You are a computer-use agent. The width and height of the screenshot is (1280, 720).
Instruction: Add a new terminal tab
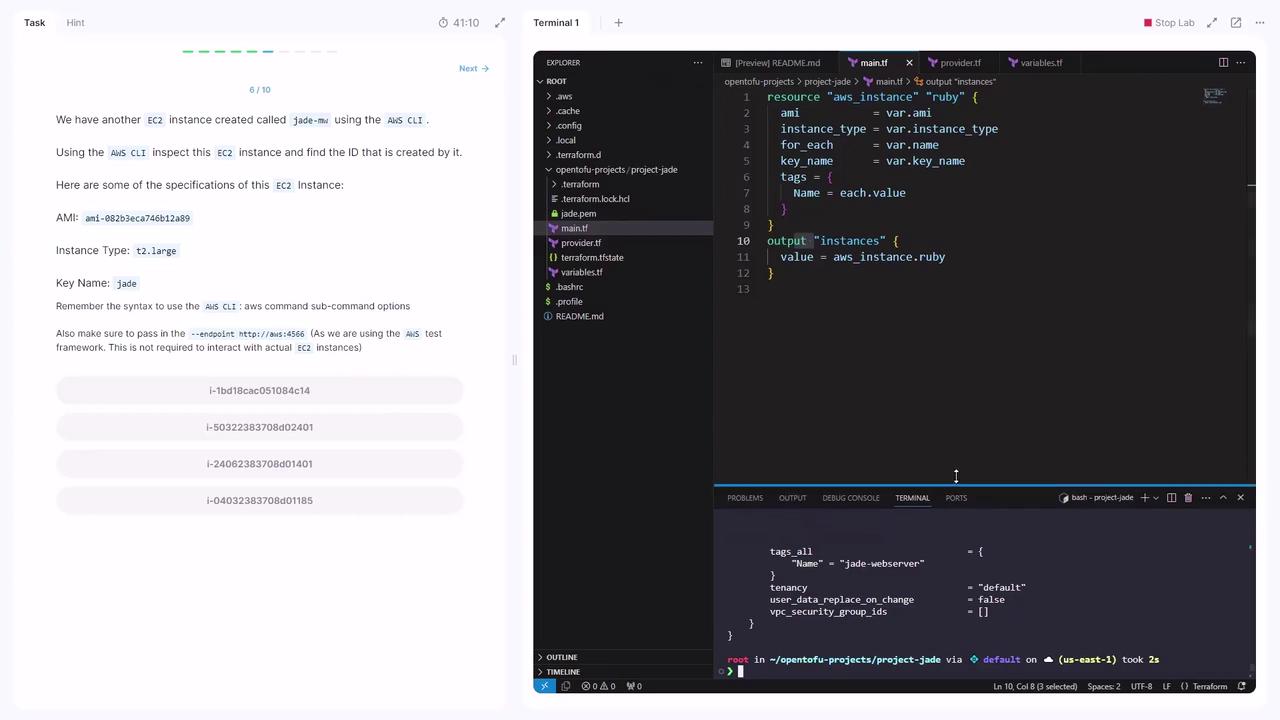tap(618, 22)
